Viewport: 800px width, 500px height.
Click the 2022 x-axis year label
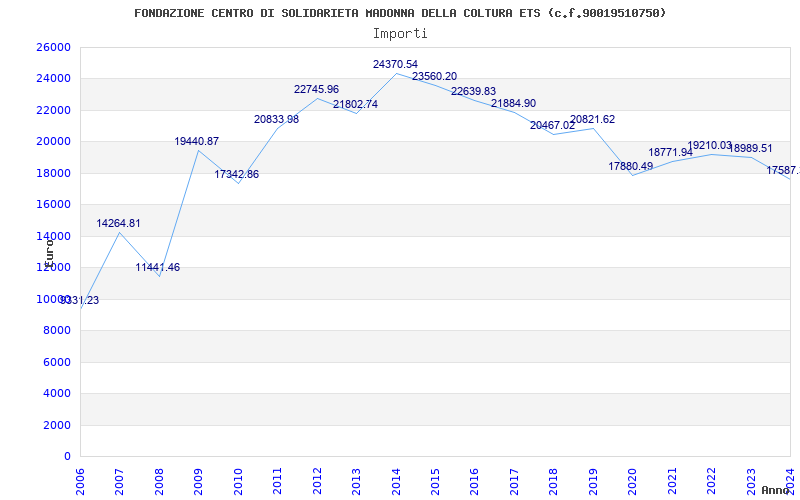point(711,481)
